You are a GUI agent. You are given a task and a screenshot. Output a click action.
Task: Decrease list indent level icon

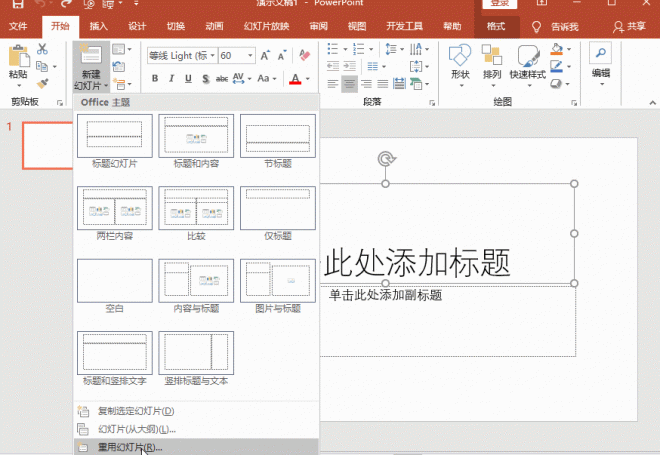[333, 66]
